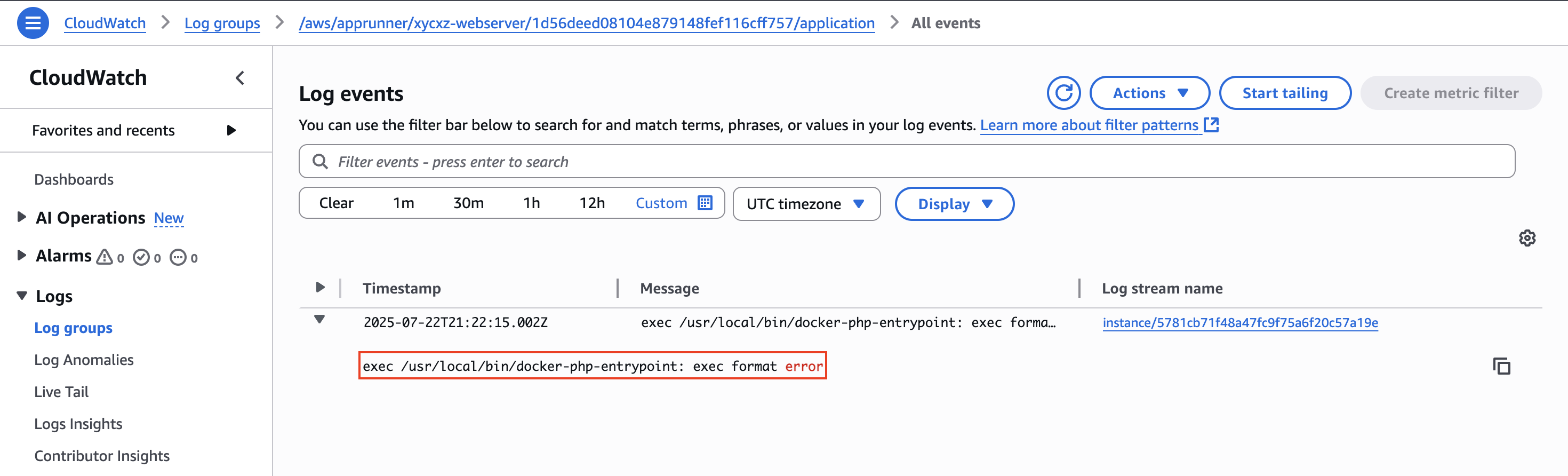Image resolution: width=1568 pixels, height=476 pixels.
Task: Open the instance log stream link
Action: coord(1241,323)
